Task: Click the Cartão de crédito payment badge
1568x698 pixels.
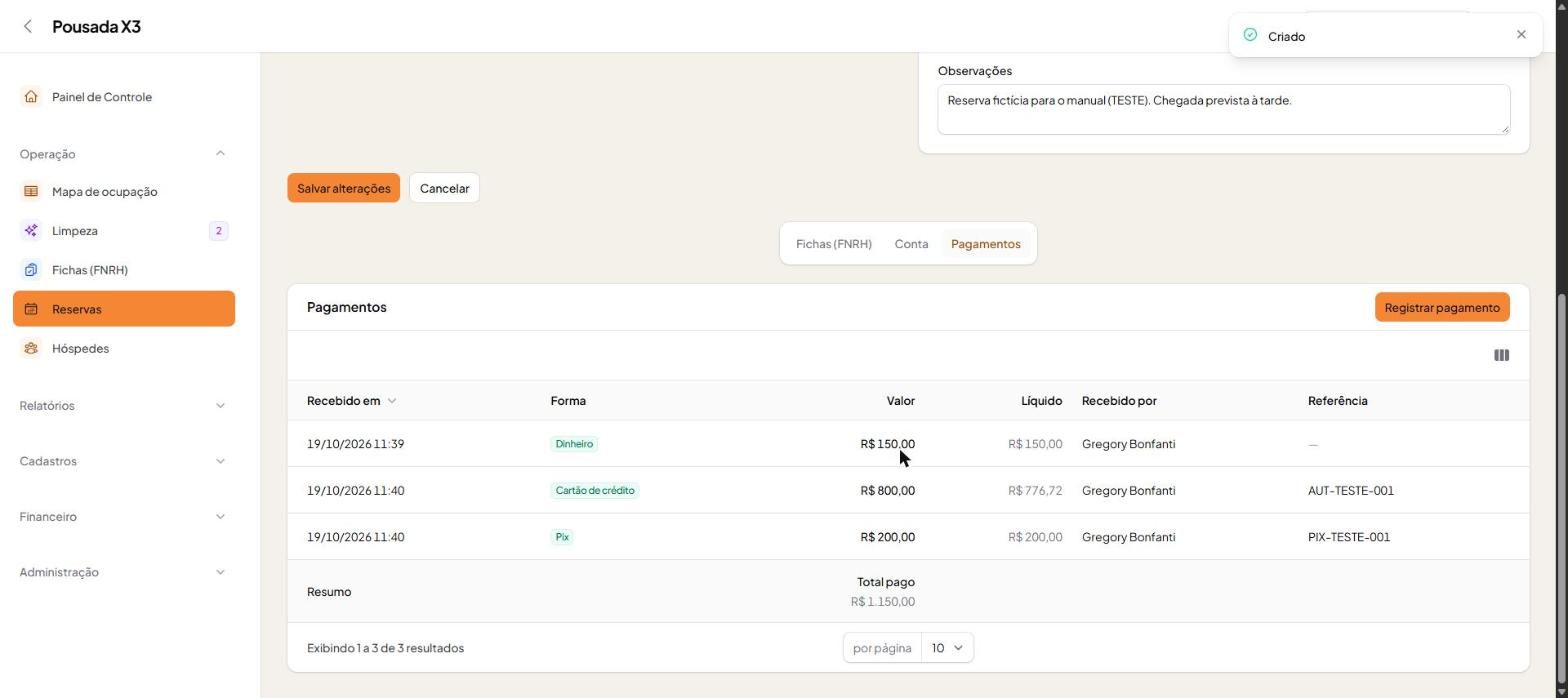Action: pos(595,491)
